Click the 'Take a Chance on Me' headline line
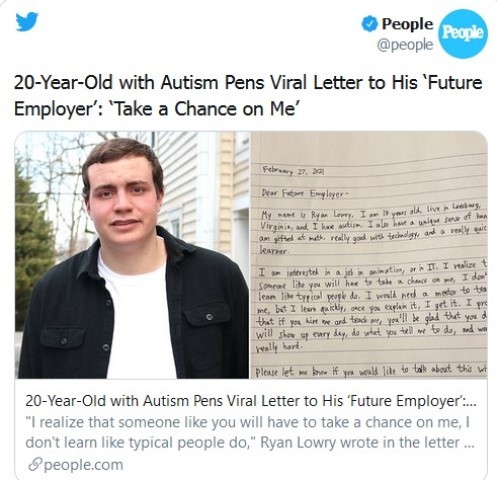This screenshot has height=480, width=497. [155, 109]
